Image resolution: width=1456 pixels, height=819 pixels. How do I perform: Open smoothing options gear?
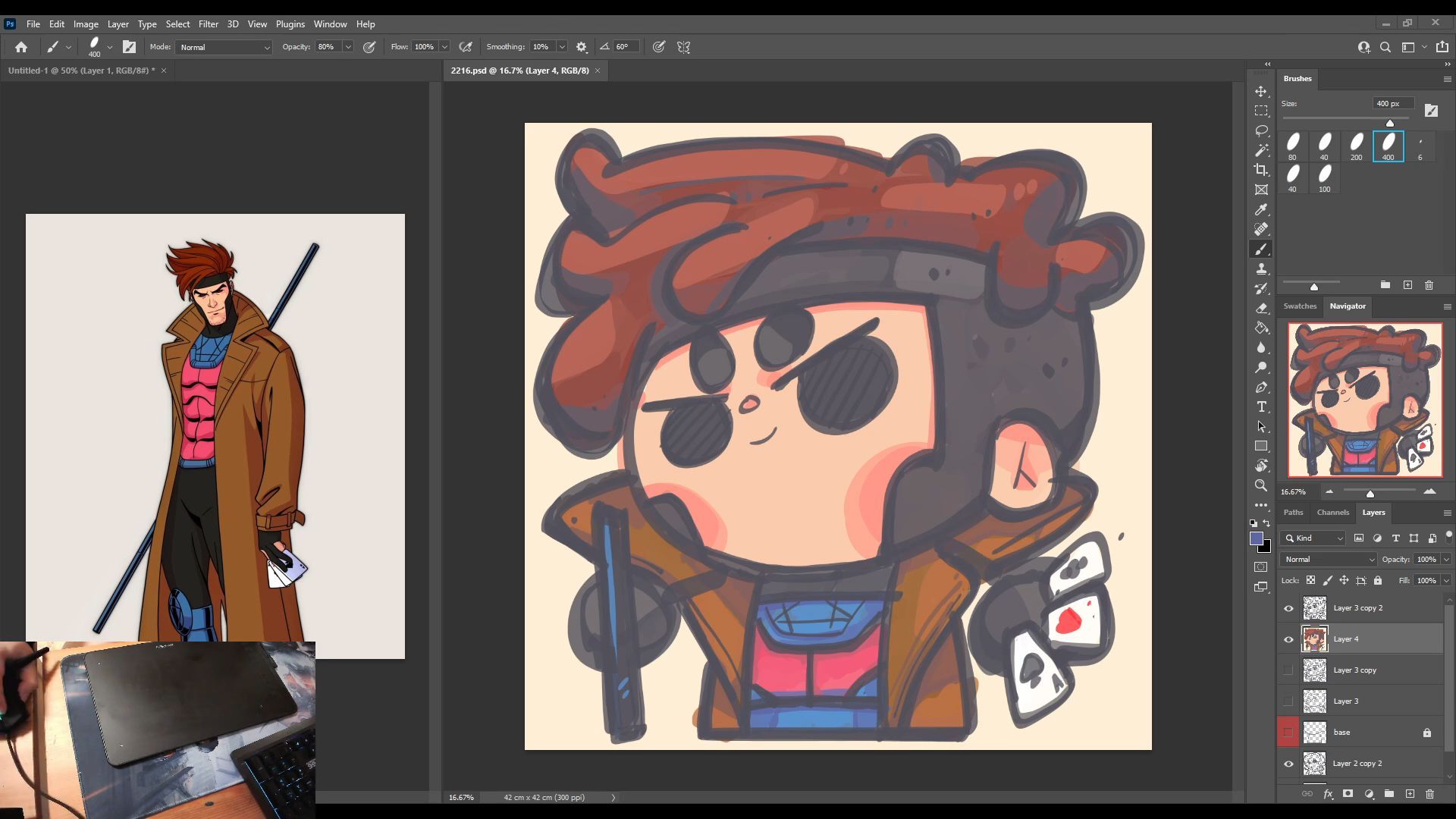coord(582,47)
